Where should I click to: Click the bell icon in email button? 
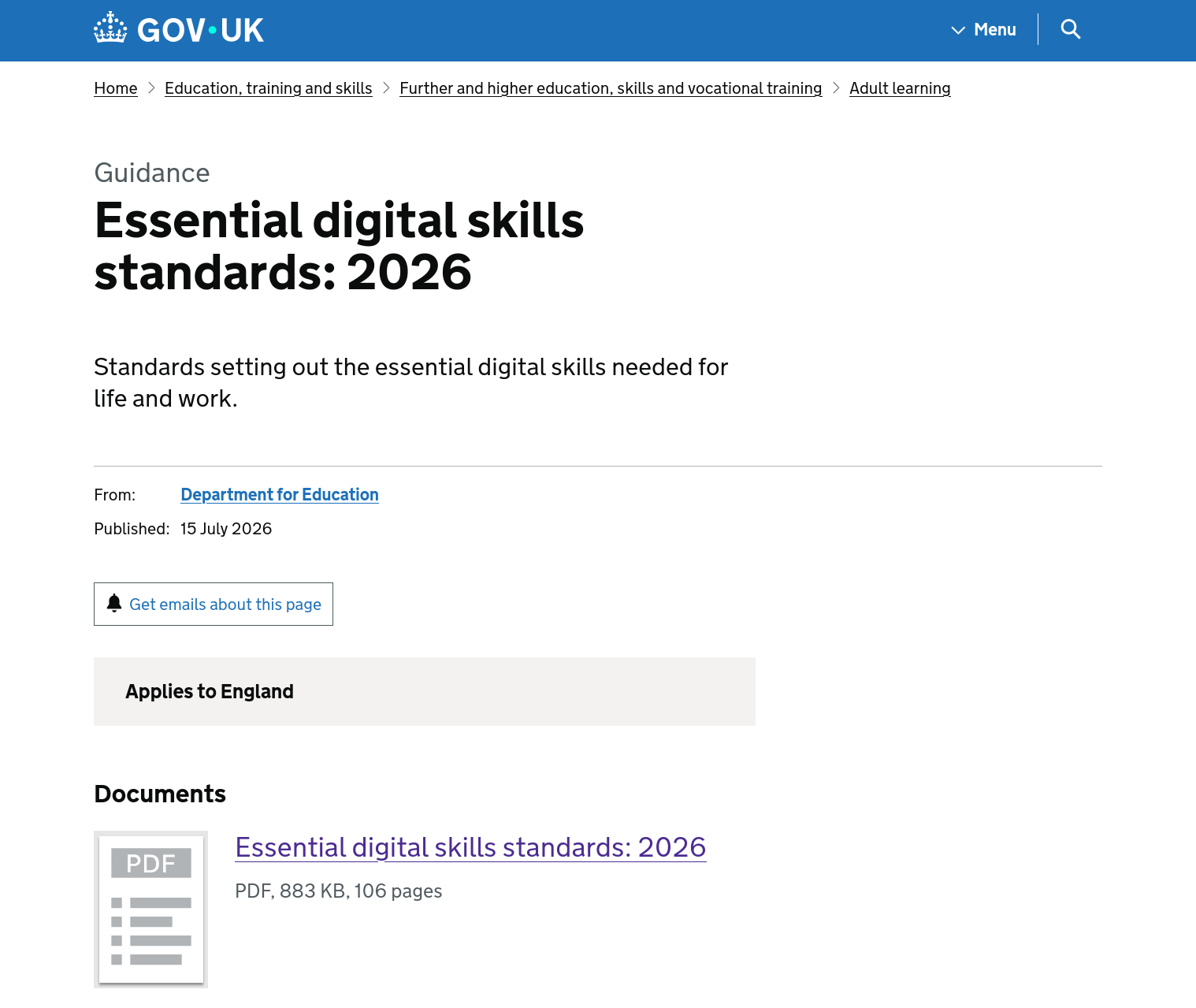[x=114, y=604]
